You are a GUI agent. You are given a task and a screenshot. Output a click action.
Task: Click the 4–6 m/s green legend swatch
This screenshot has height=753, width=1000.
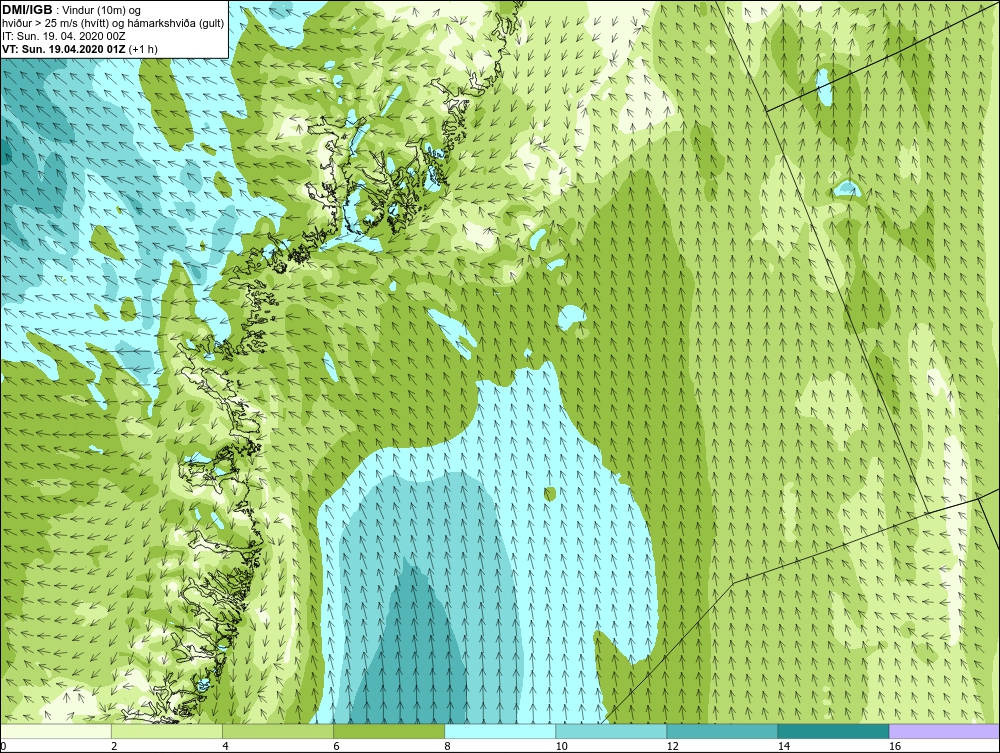[278, 731]
